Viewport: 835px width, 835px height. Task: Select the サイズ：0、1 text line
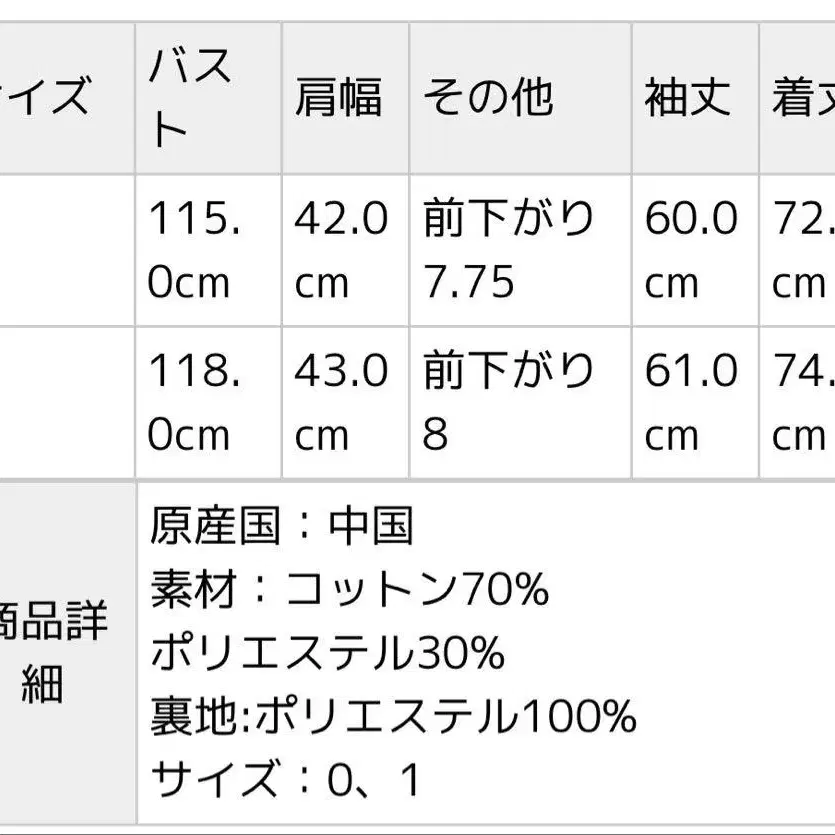click(x=288, y=780)
